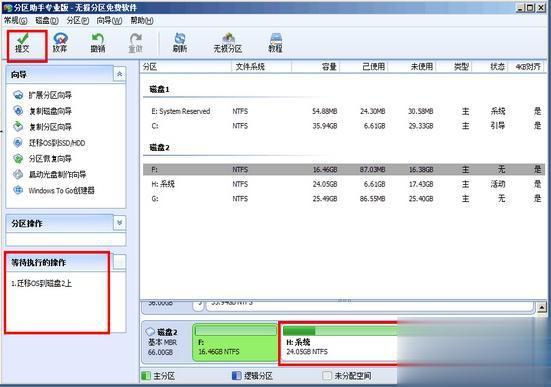Screen dimensions: 551x387
Task: Sort by the 容量 column header
Action: coord(316,66)
